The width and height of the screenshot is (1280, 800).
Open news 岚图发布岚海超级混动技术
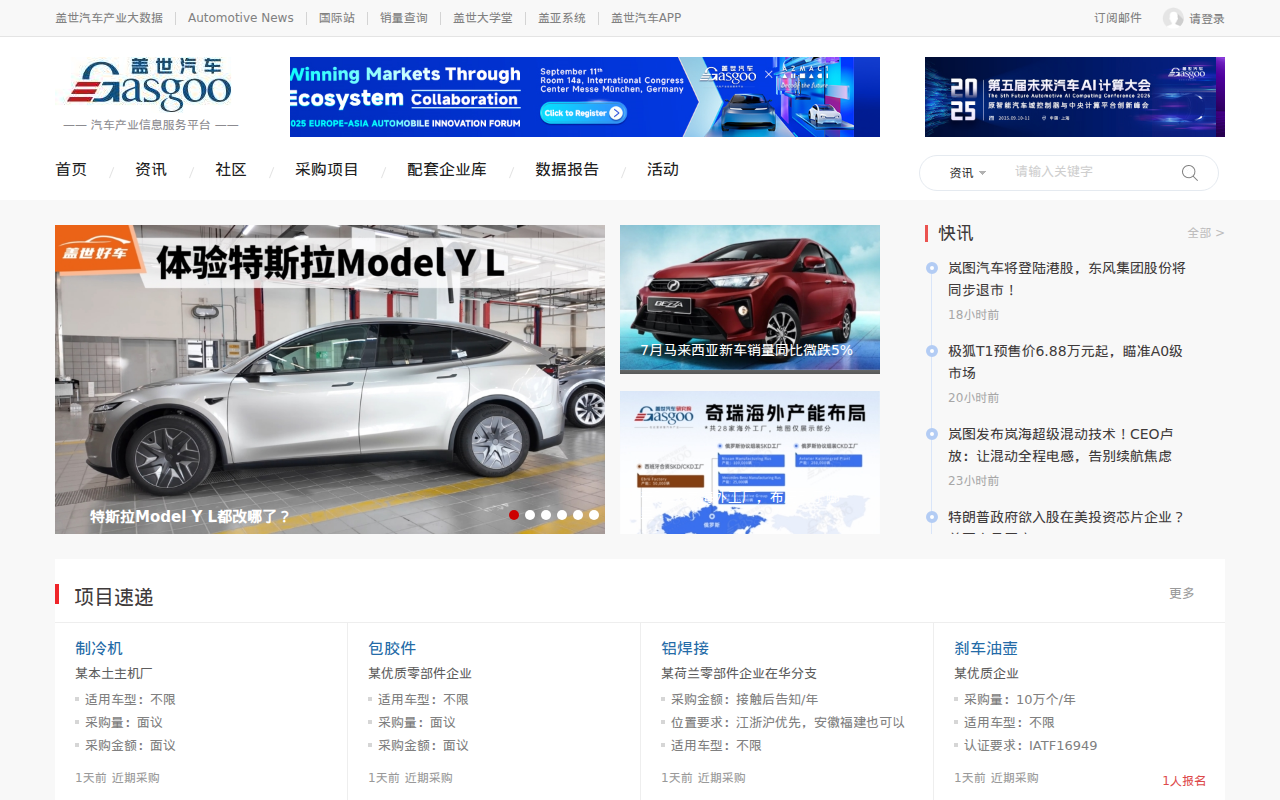pyautogui.click(x=1060, y=445)
